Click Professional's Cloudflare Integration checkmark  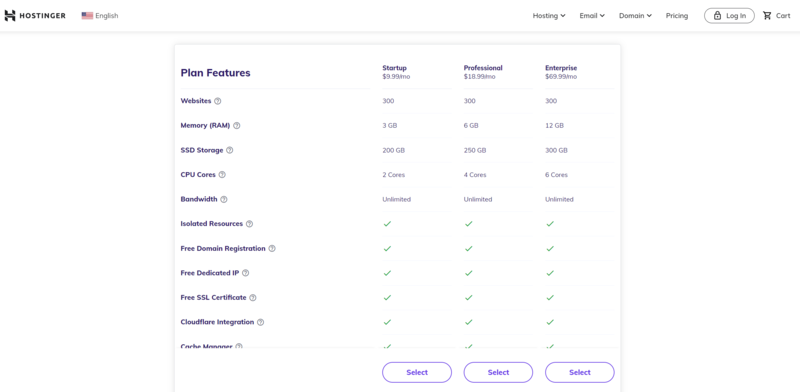(468, 322)
